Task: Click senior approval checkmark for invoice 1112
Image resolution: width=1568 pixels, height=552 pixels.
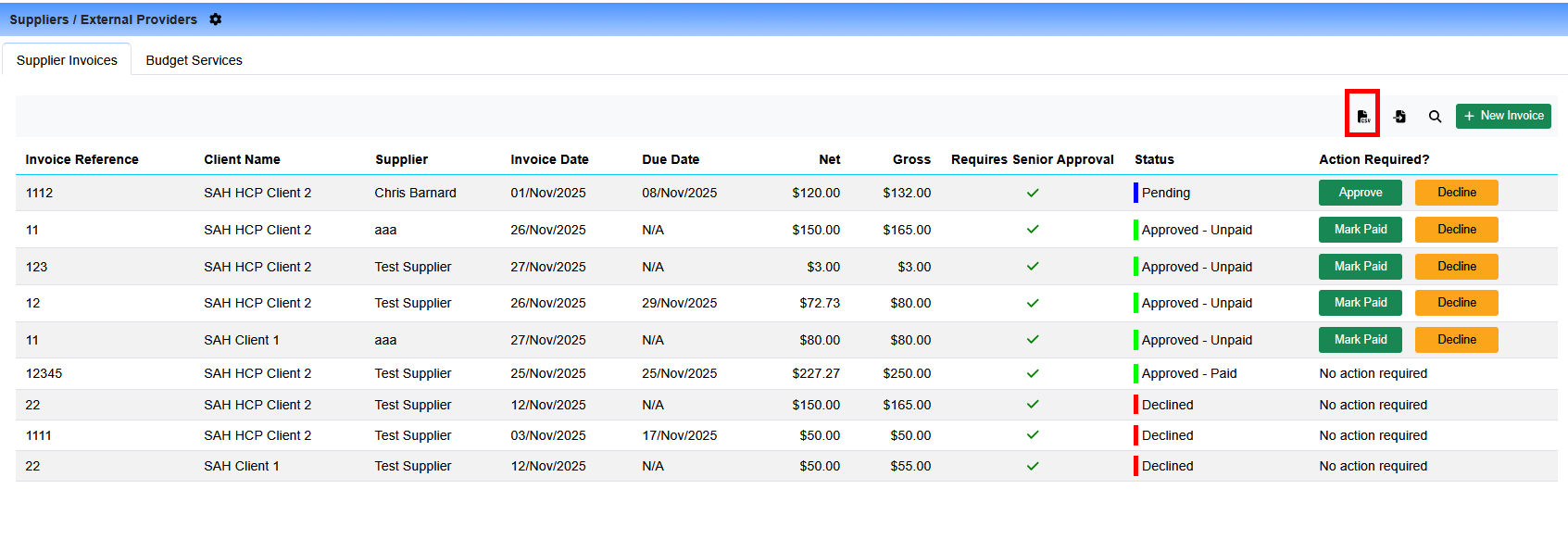Action: click(x=1033, y=193)
